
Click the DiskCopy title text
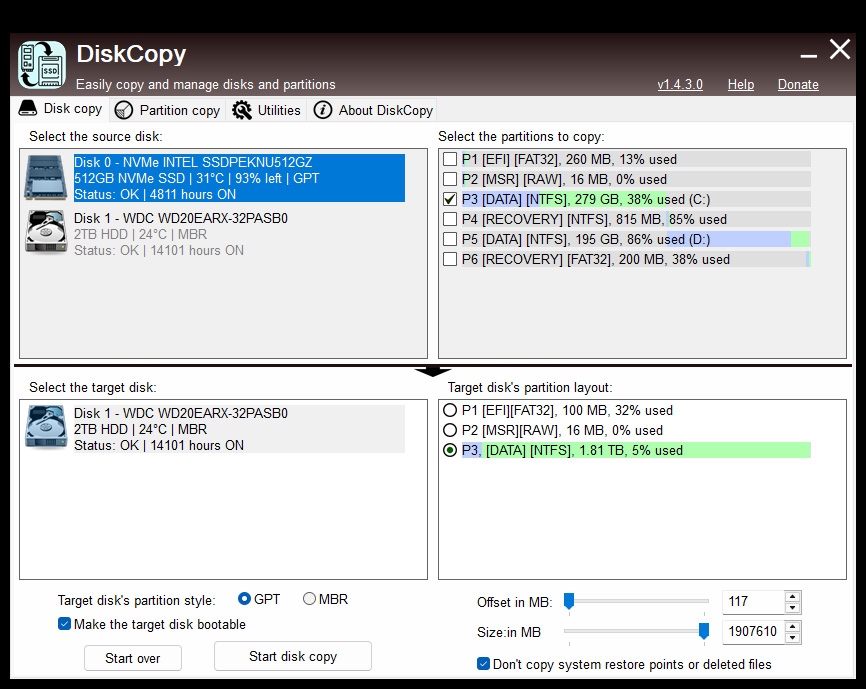pyautogui.click(x=131, y=54)
